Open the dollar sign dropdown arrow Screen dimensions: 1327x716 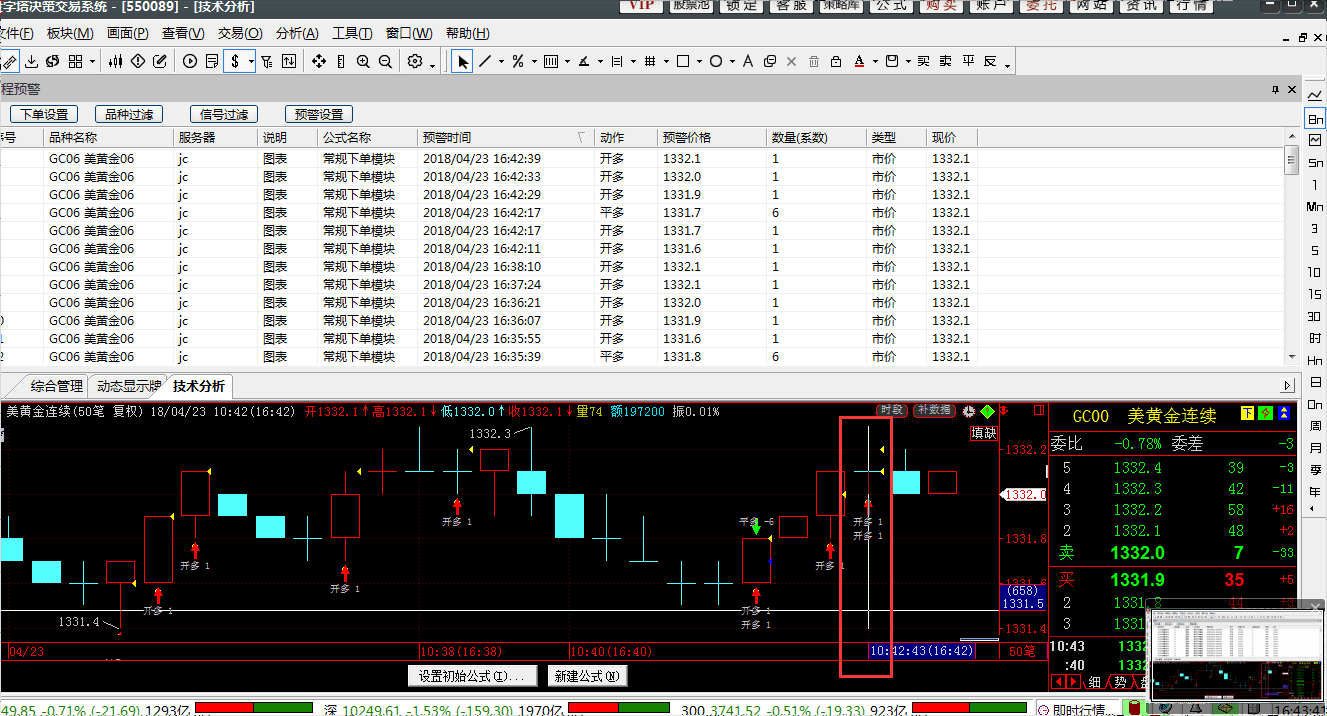click(252, 62)
